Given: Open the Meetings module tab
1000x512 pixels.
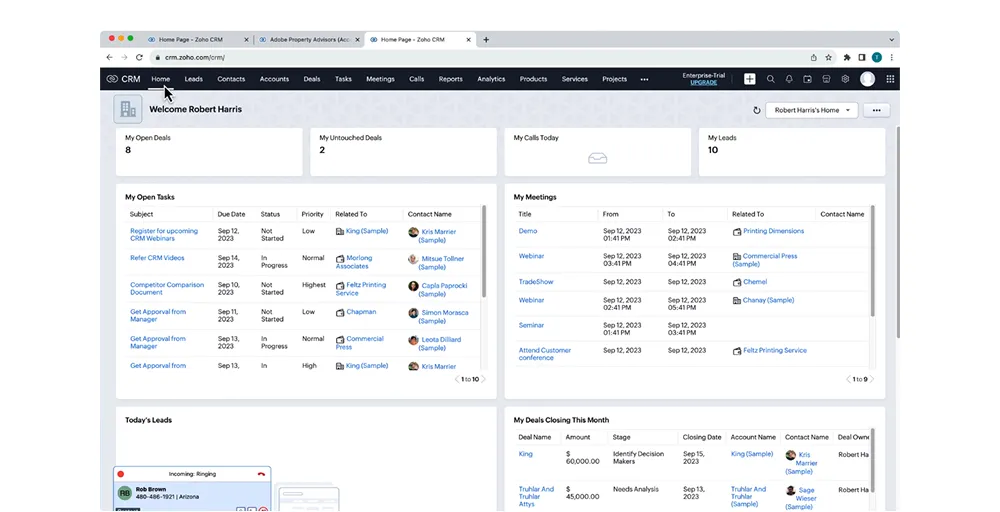Looking at the screenshot, I should click(x=380, y=79).
